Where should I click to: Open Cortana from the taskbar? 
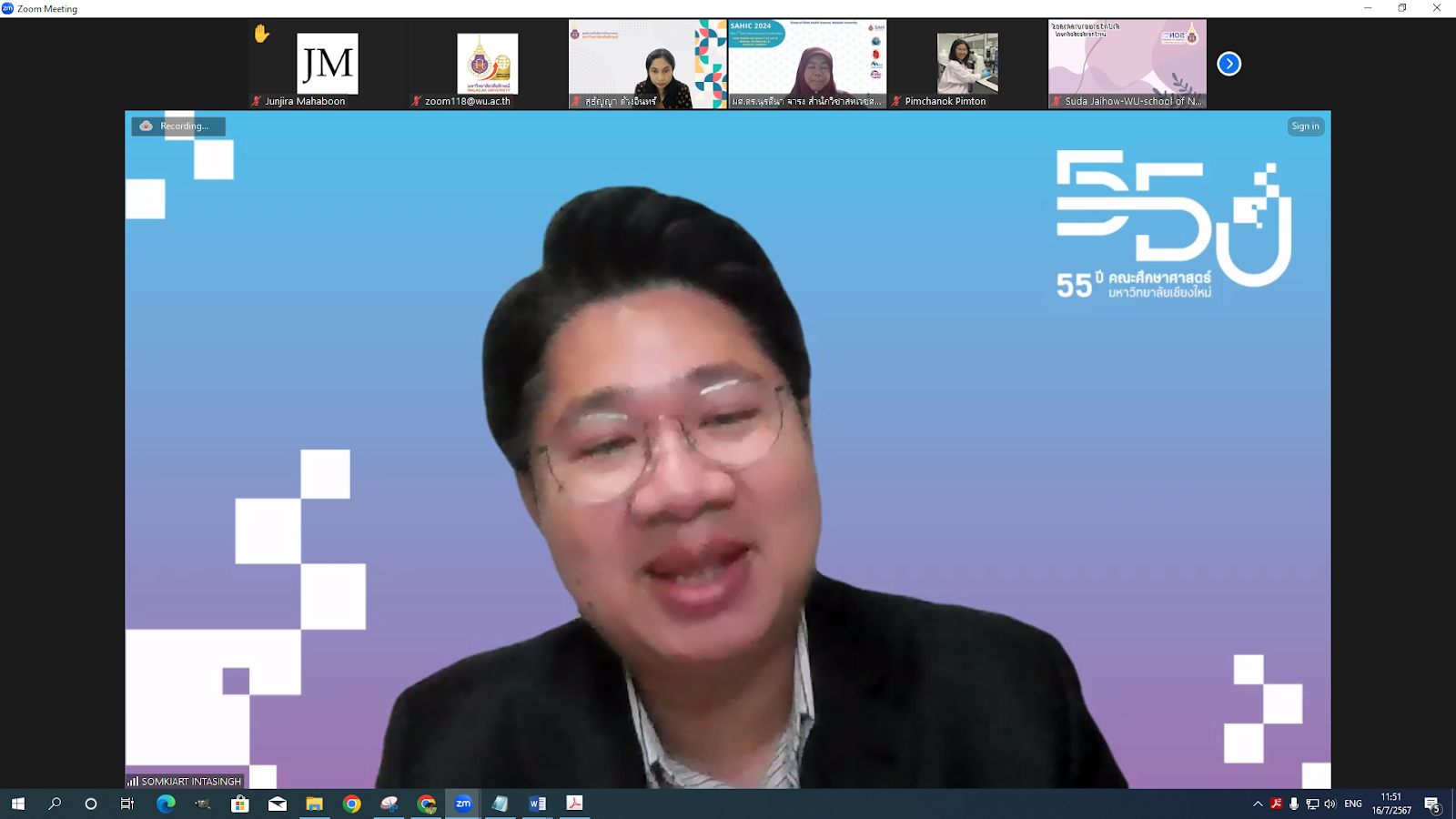click(x=91, y=804)
